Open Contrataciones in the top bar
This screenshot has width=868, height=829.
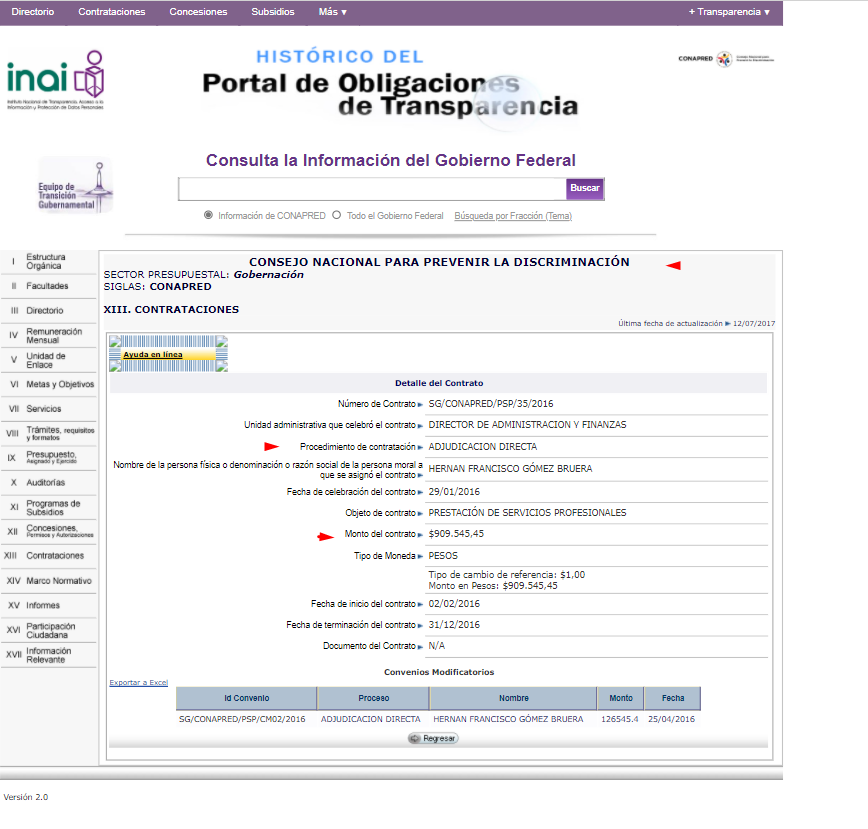111,12
